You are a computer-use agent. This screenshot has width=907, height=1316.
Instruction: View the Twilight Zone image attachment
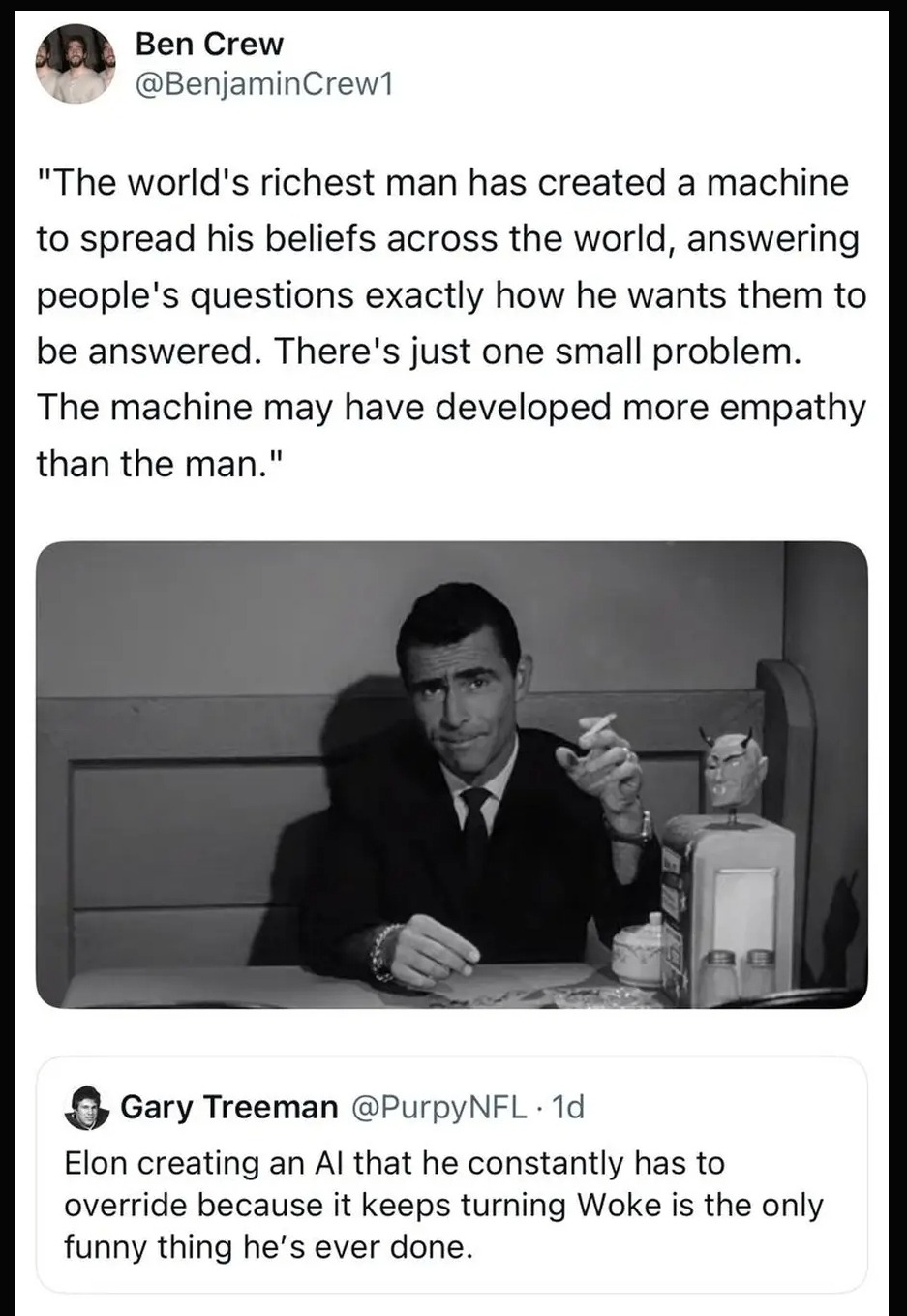pos(453,775)
